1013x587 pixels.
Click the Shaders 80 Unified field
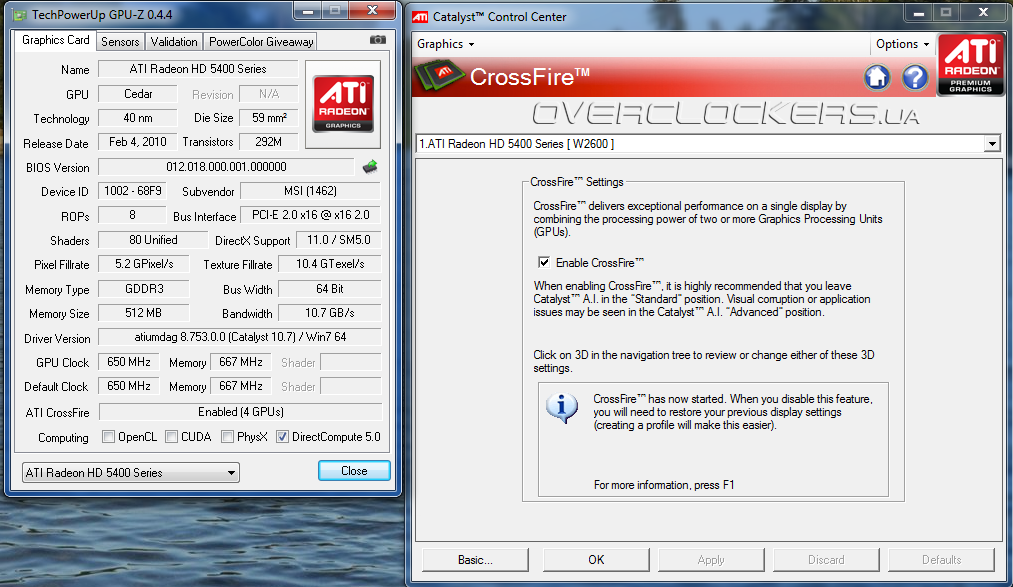(x=153, y=240)
